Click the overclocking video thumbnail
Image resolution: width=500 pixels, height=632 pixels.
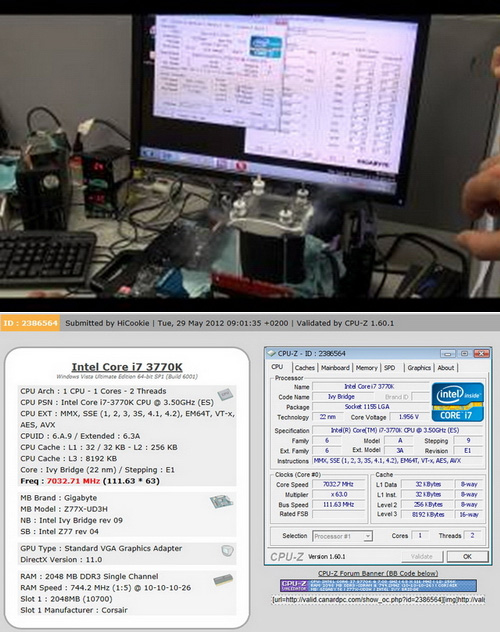[250, 156]
